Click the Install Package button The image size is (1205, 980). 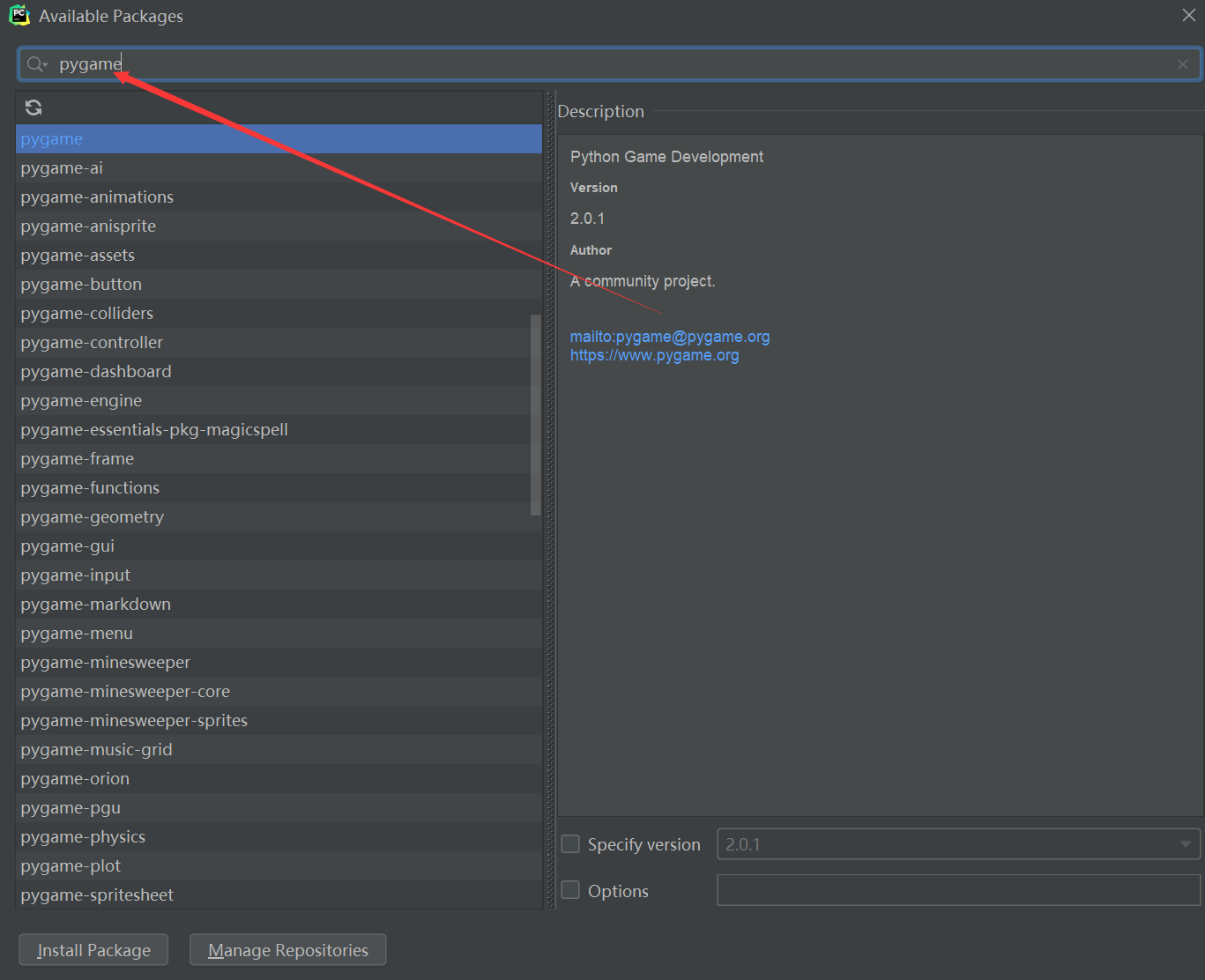[x=93, y=950]
